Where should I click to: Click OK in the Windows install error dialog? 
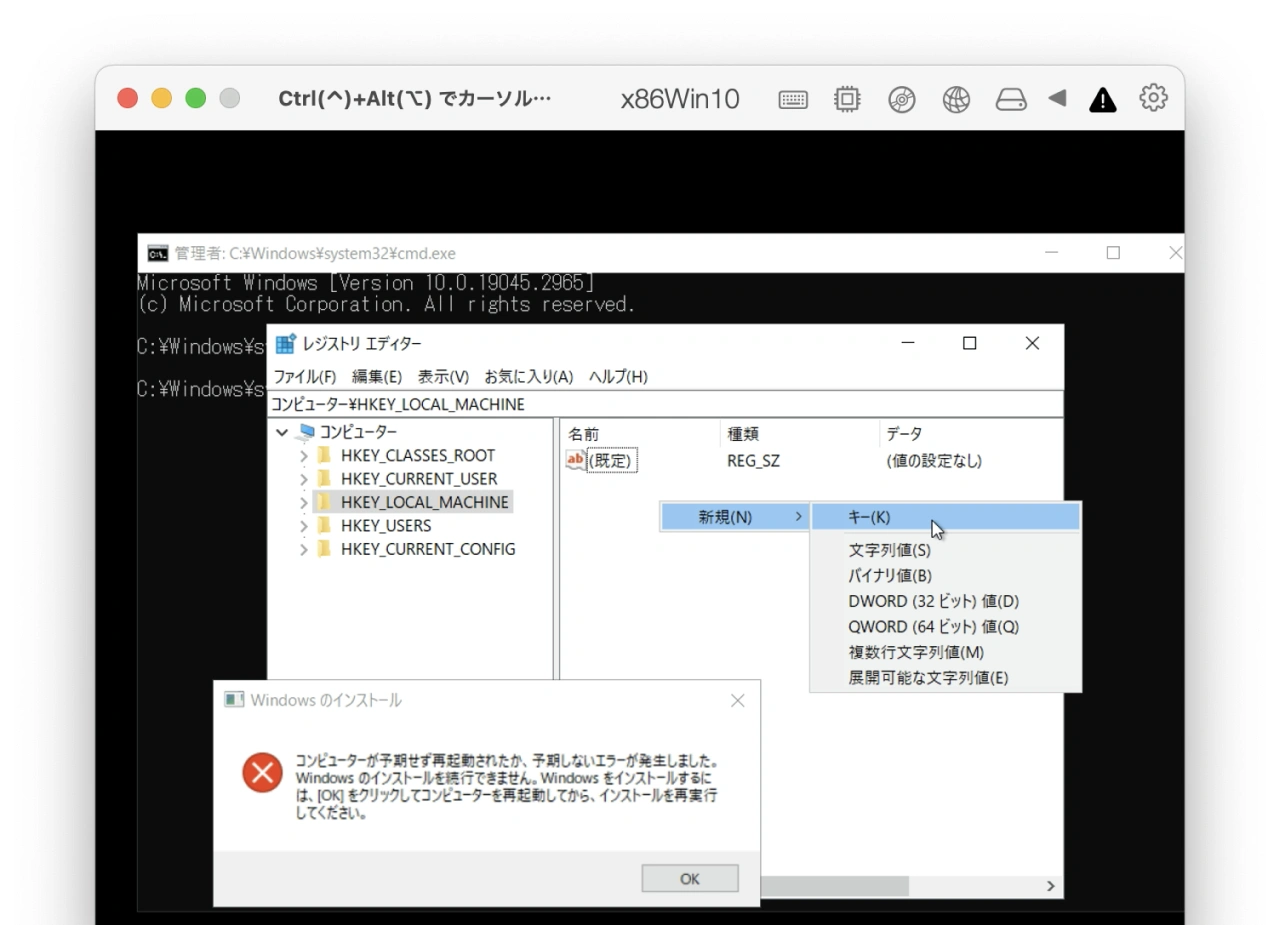coord(689,878)
